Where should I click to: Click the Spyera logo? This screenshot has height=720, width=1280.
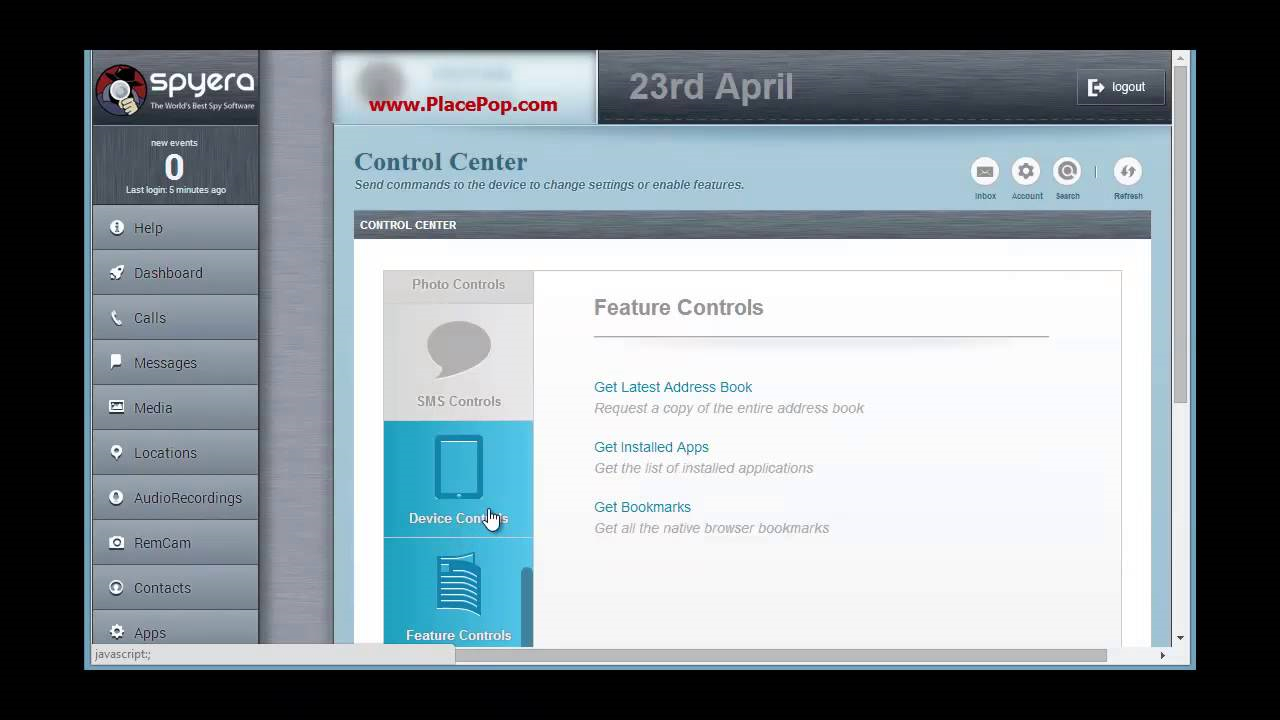point(175,89)
